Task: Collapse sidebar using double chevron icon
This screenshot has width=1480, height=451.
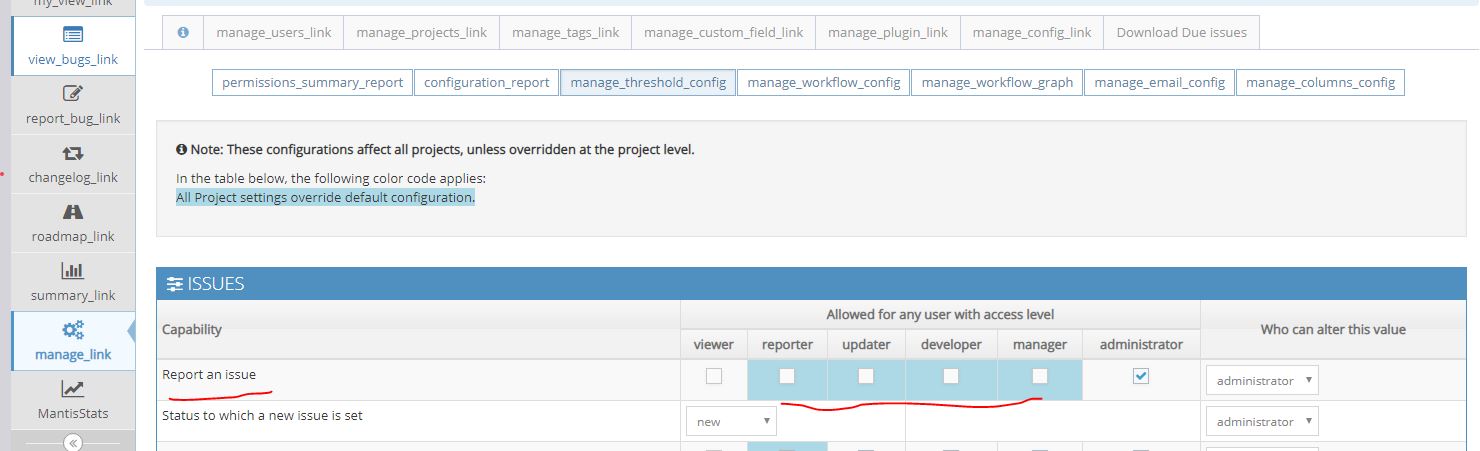Action: click(x=73, y=443)
